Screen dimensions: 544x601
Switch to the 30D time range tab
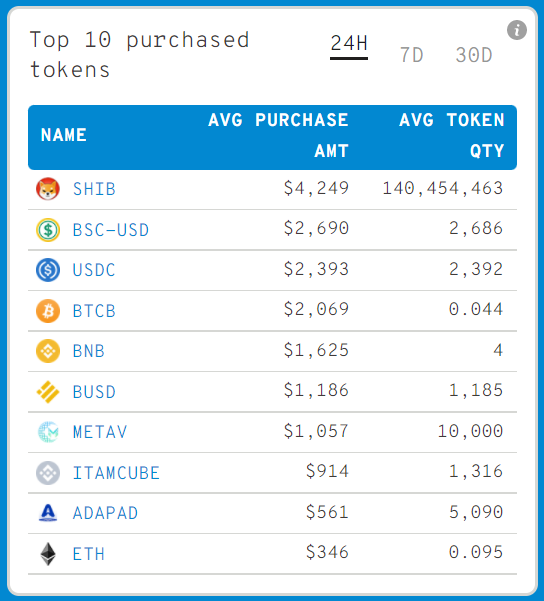point(474,55)
